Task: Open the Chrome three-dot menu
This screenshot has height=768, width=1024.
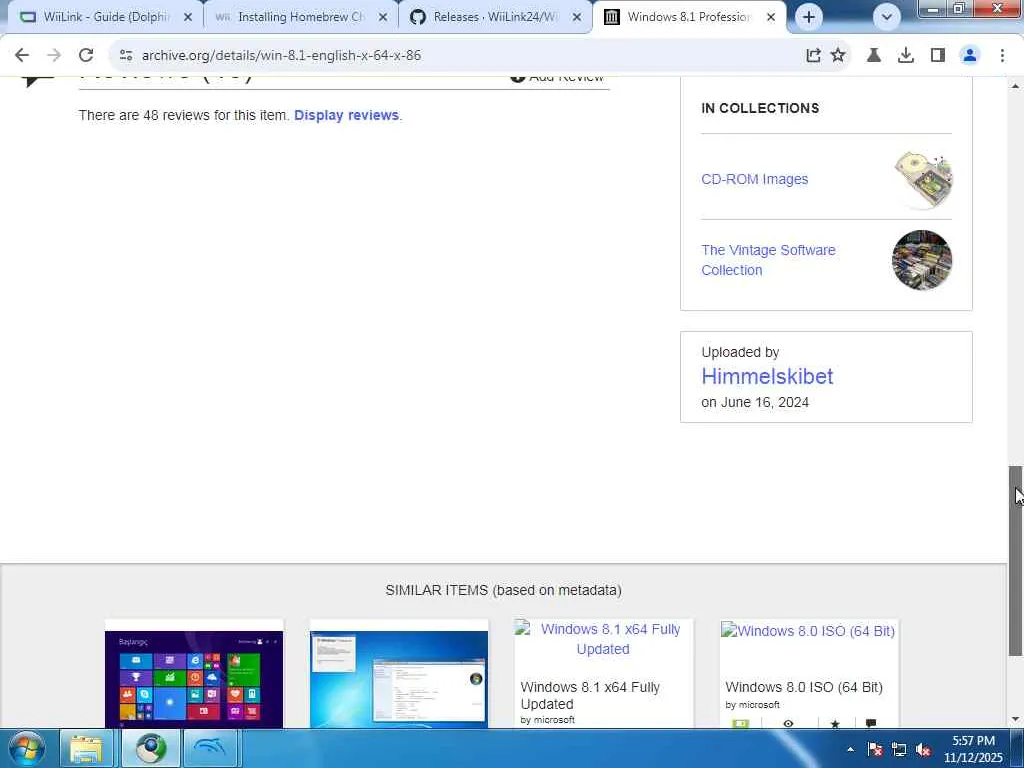Action: tap(1002, 56)
